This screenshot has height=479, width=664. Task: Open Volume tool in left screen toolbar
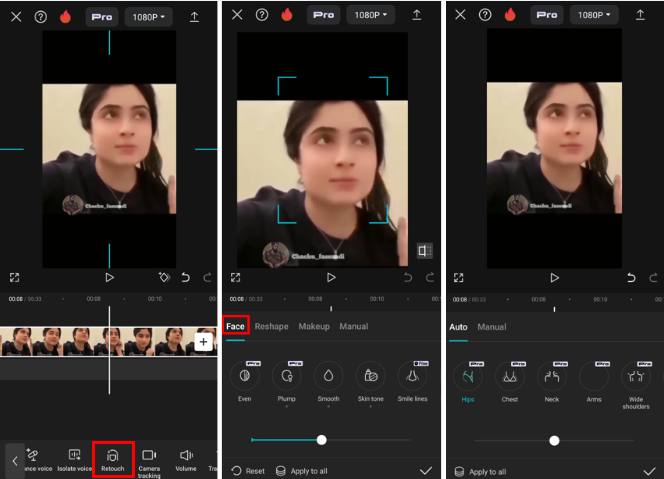pyautogui.click(x=186, y=460)
